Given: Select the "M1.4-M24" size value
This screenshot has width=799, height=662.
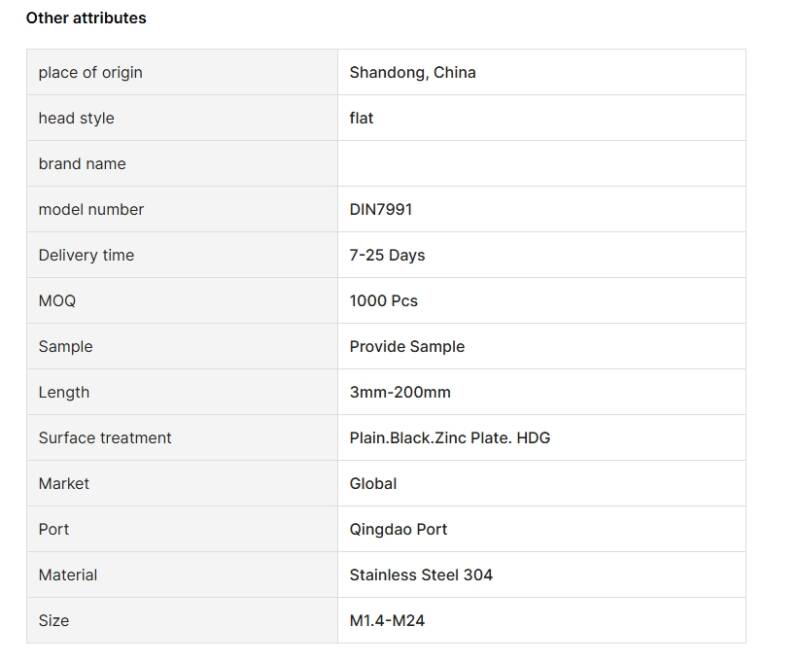Looking at the screenshot, I should click(387, 620).
